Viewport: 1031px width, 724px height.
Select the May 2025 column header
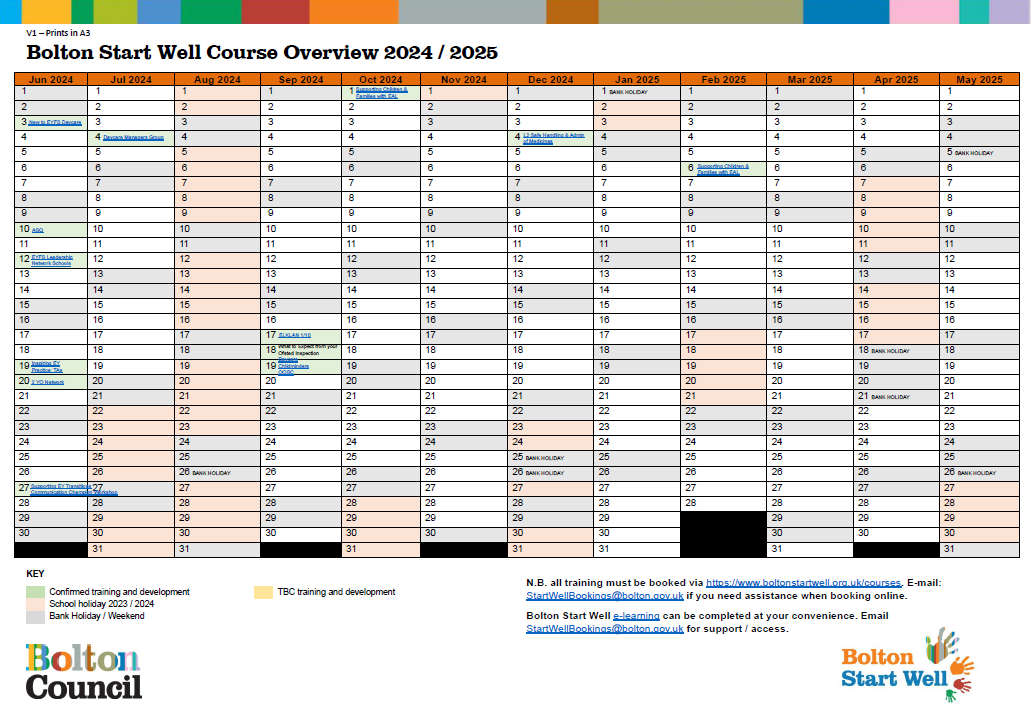[x=979, y=79]
